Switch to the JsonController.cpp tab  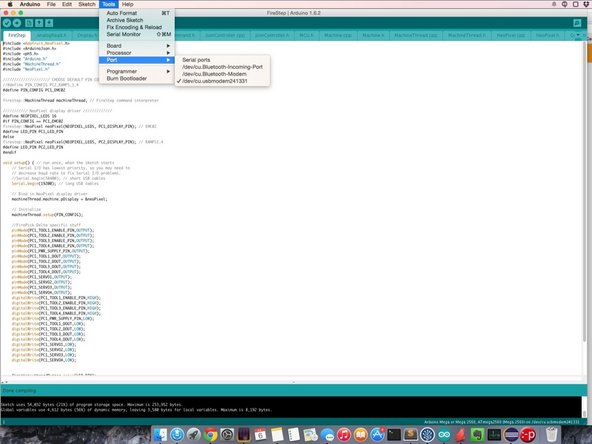tap(225, 35)
